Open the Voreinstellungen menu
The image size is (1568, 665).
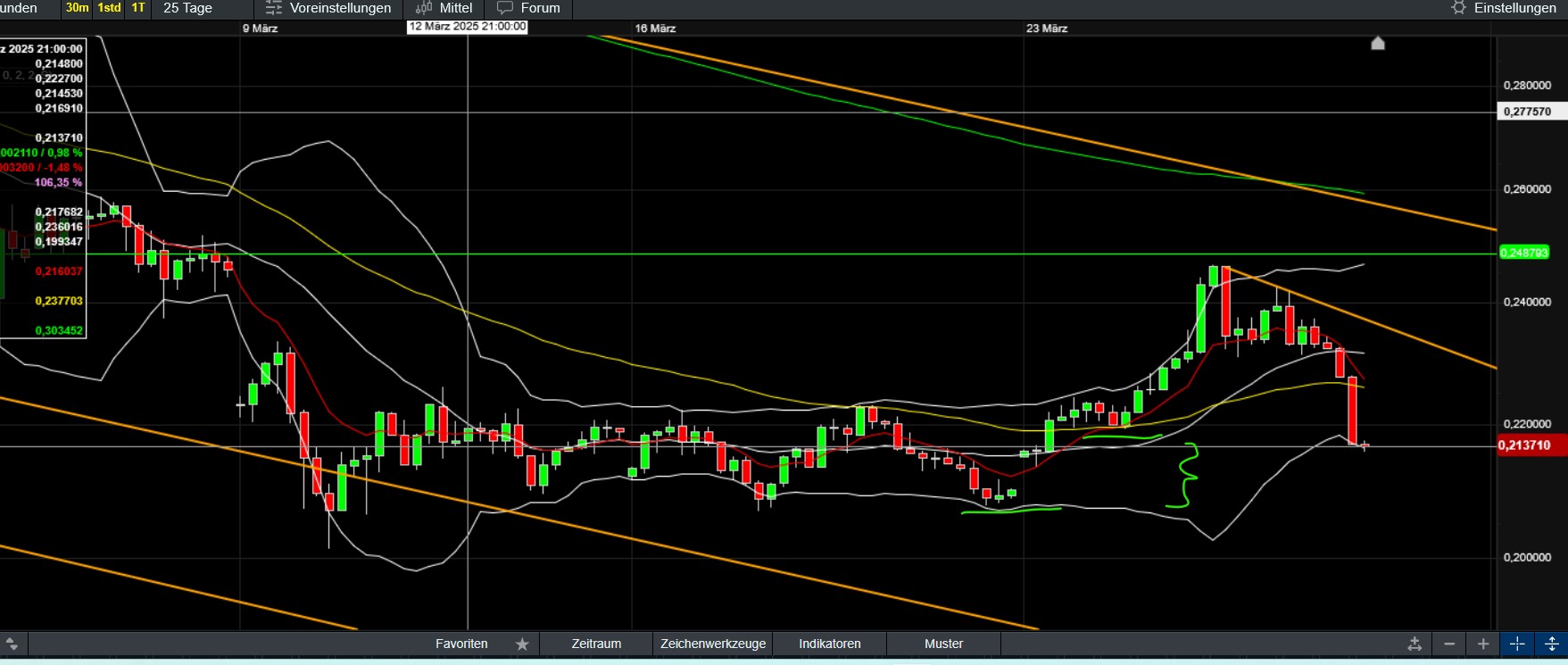point(341,8)
